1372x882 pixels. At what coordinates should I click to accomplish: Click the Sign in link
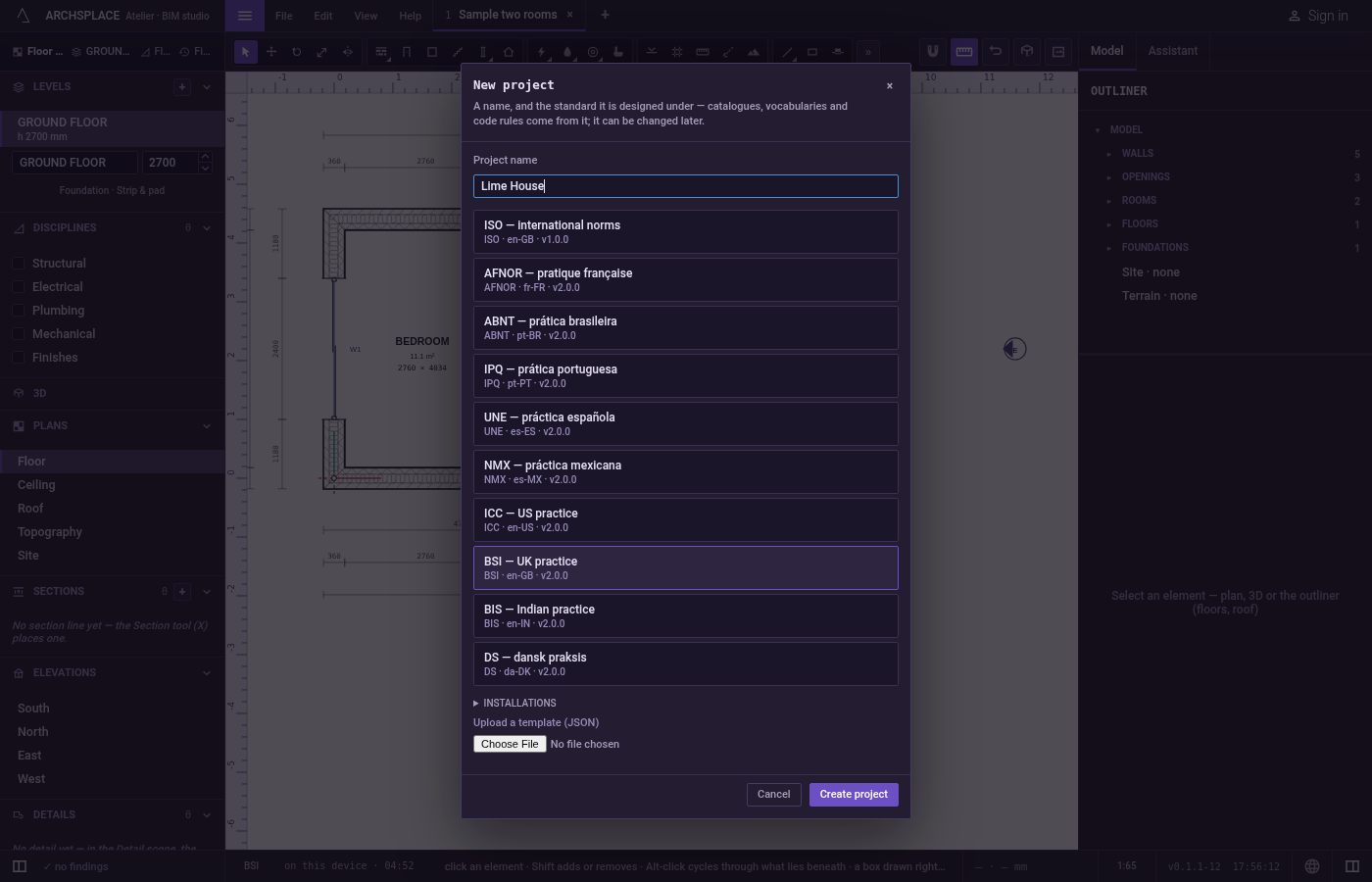click(x=1318, y=16)
